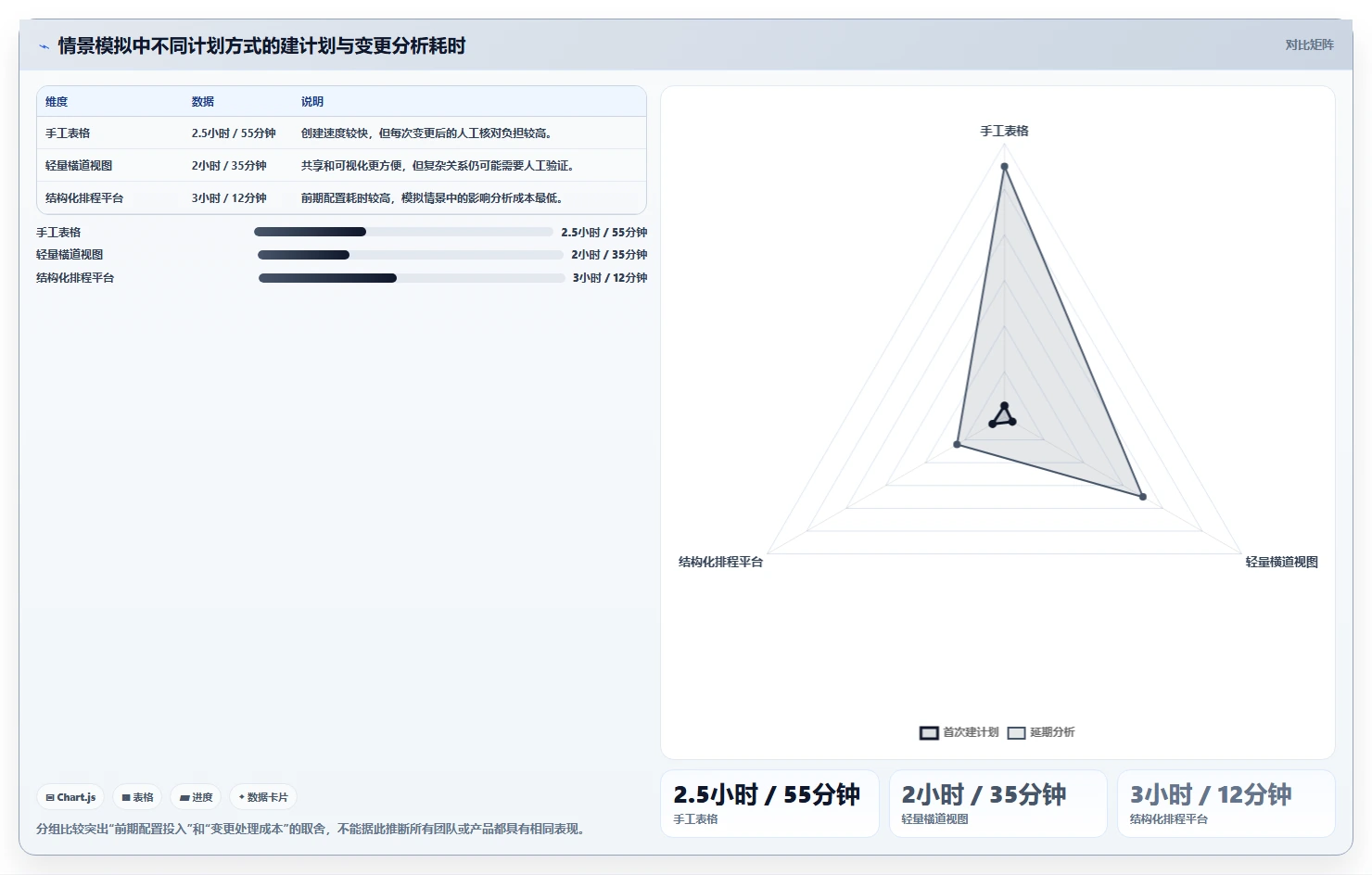Click progress value 3小时 / 12分钟
Viewport: 1372px width, 875px height.
tap(610, 278)
